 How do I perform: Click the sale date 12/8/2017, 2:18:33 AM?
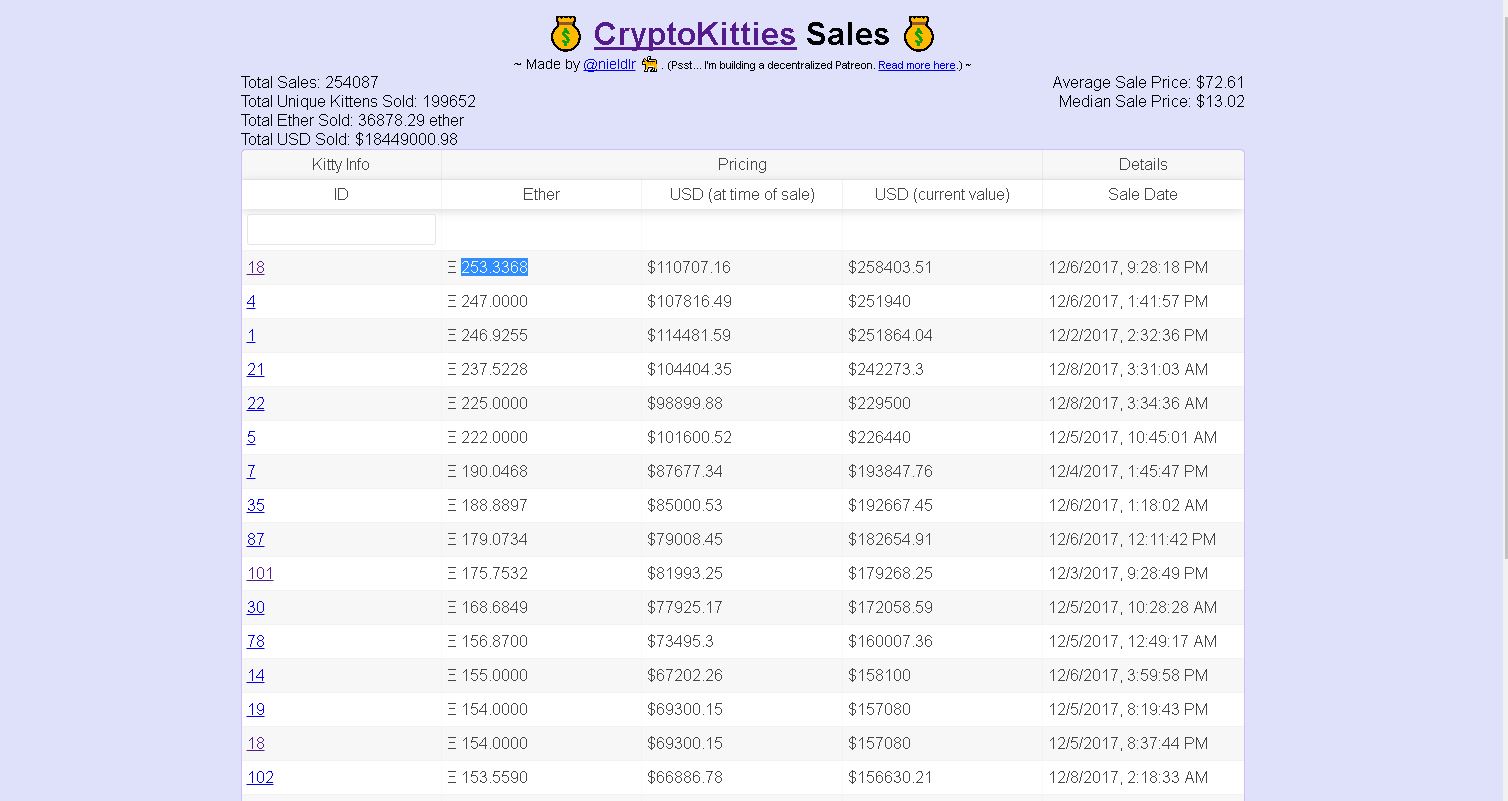pyautogui.click(x=1128, y=777)
